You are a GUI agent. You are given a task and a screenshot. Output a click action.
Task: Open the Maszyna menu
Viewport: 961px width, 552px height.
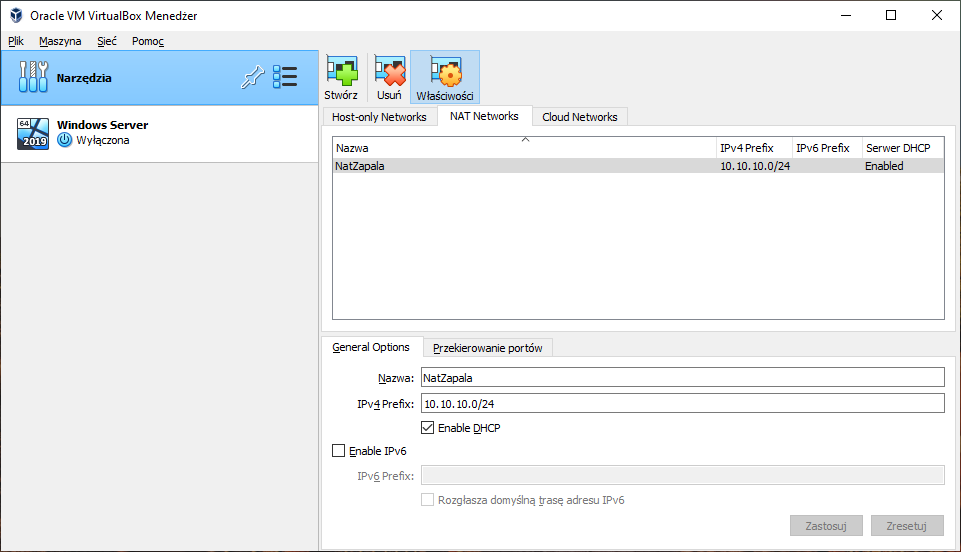coord(60,41)
